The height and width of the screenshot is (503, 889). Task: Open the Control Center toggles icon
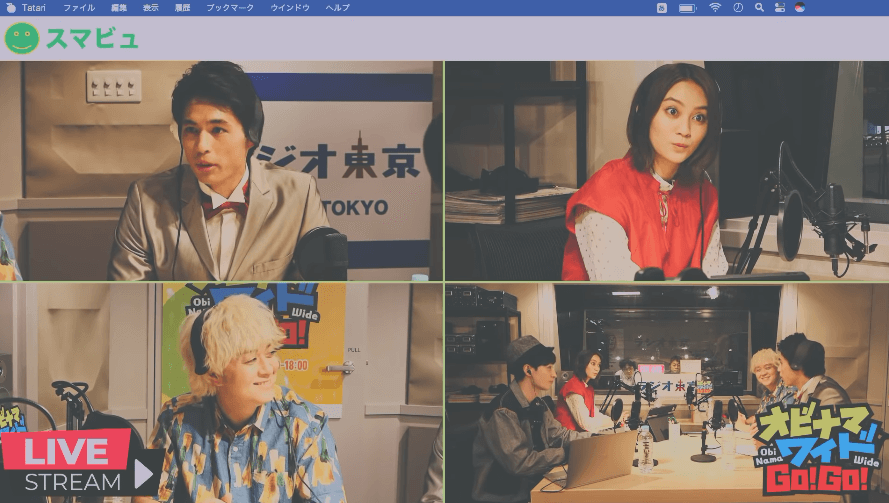(780, 7)
